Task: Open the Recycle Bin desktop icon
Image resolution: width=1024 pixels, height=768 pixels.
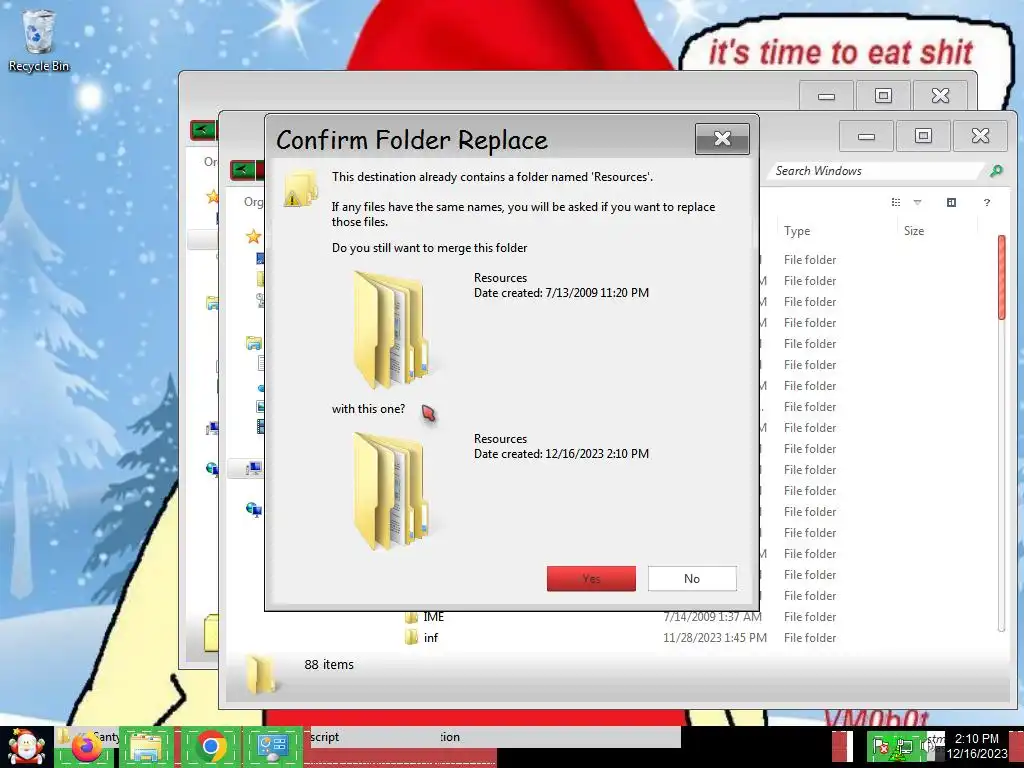Action: click(x=39, y=40)
